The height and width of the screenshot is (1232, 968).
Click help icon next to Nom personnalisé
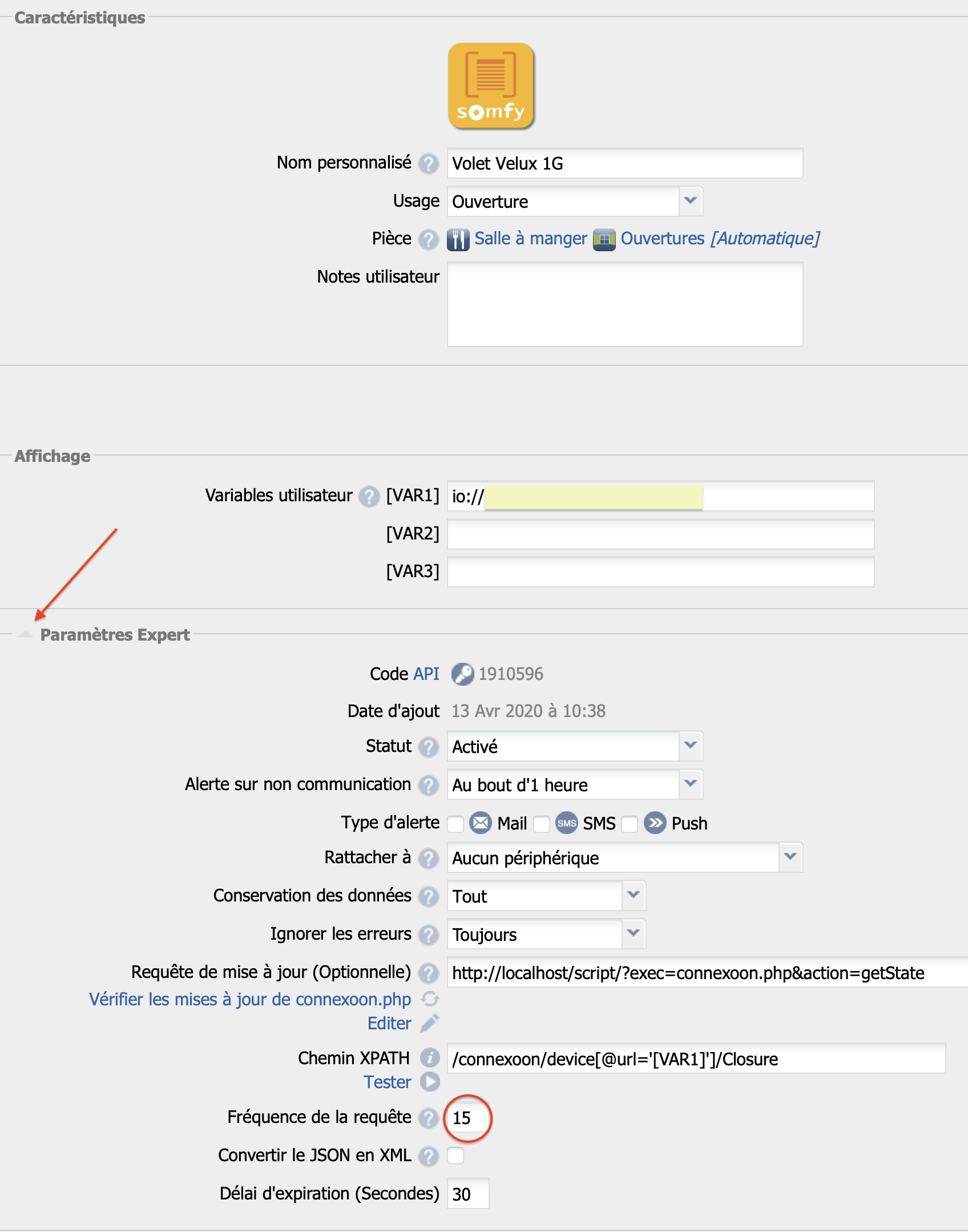point(428,164)
